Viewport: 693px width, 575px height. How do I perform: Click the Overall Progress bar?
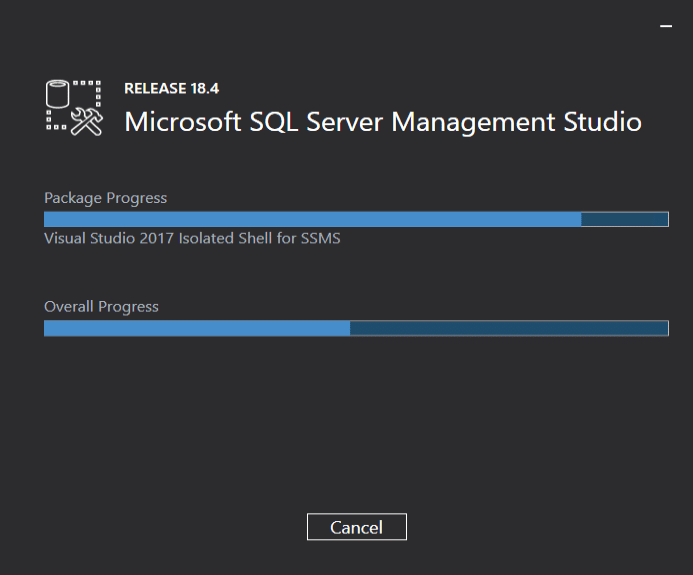(356, 328)
